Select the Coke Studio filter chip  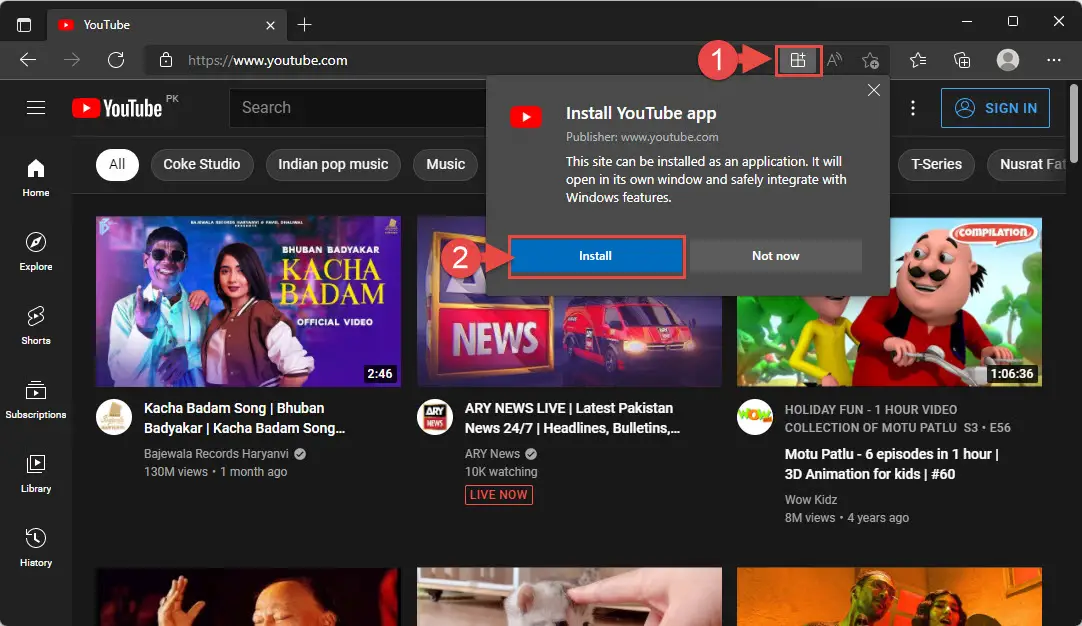point(201,164)
